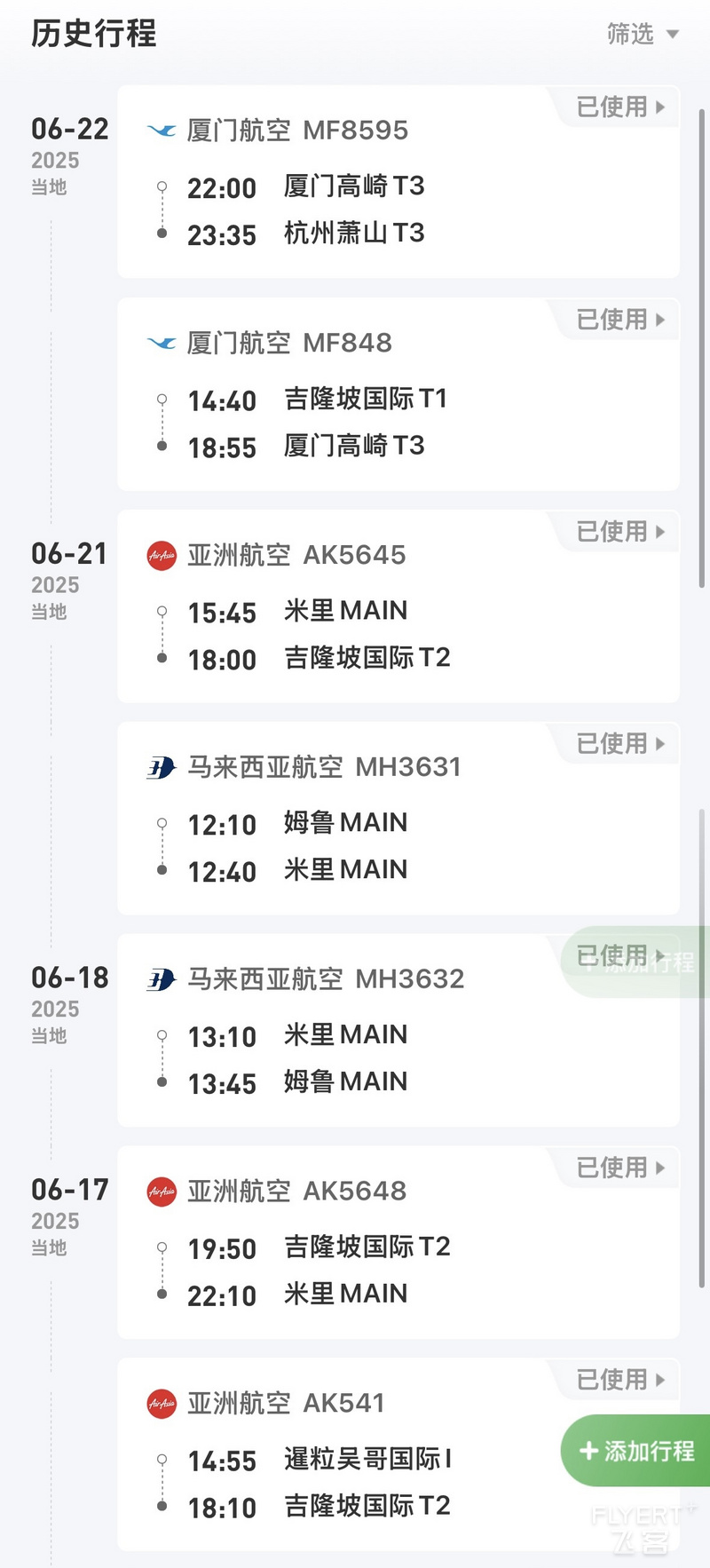Click AirAsia logo beside AK5648

[x=162, y=1192]
